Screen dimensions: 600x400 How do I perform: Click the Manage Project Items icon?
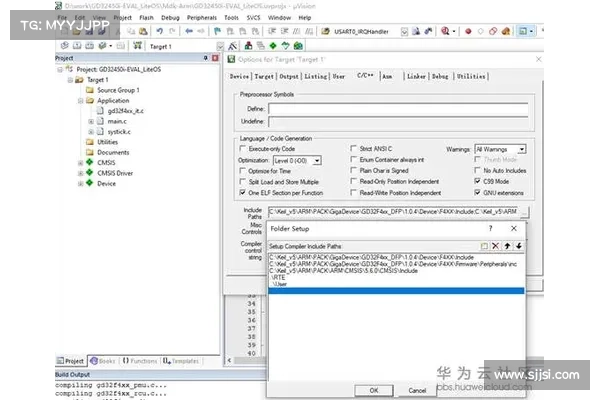point(248,46)
